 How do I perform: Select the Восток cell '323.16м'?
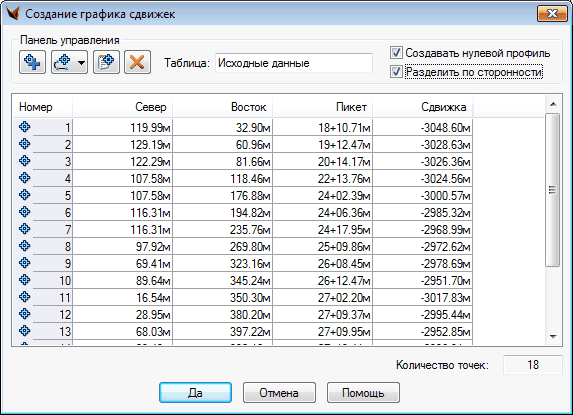[222, 263]
